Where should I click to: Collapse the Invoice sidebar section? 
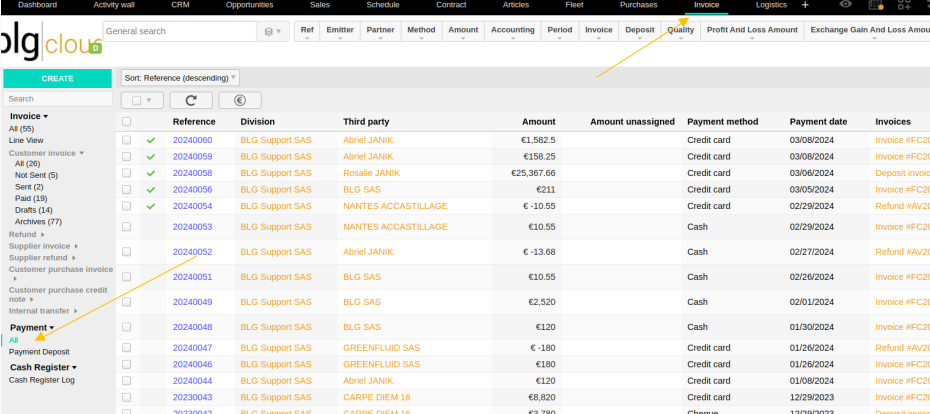28,116
